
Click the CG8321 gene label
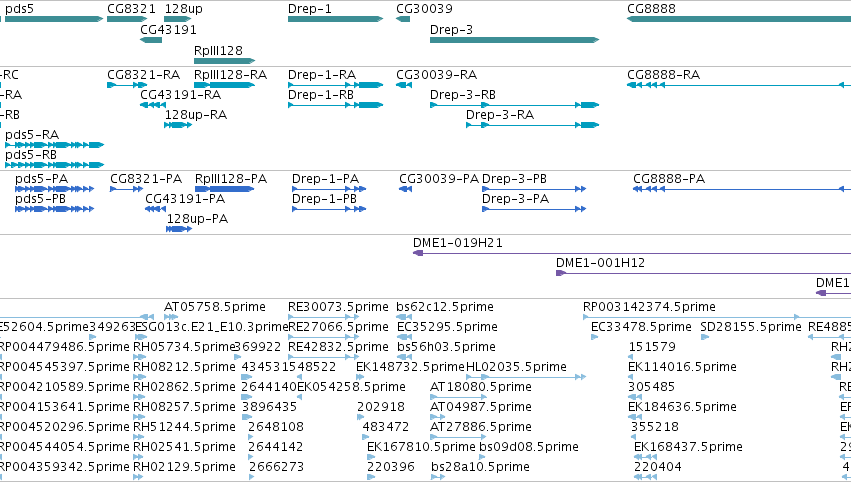click(x=131, y=9)
